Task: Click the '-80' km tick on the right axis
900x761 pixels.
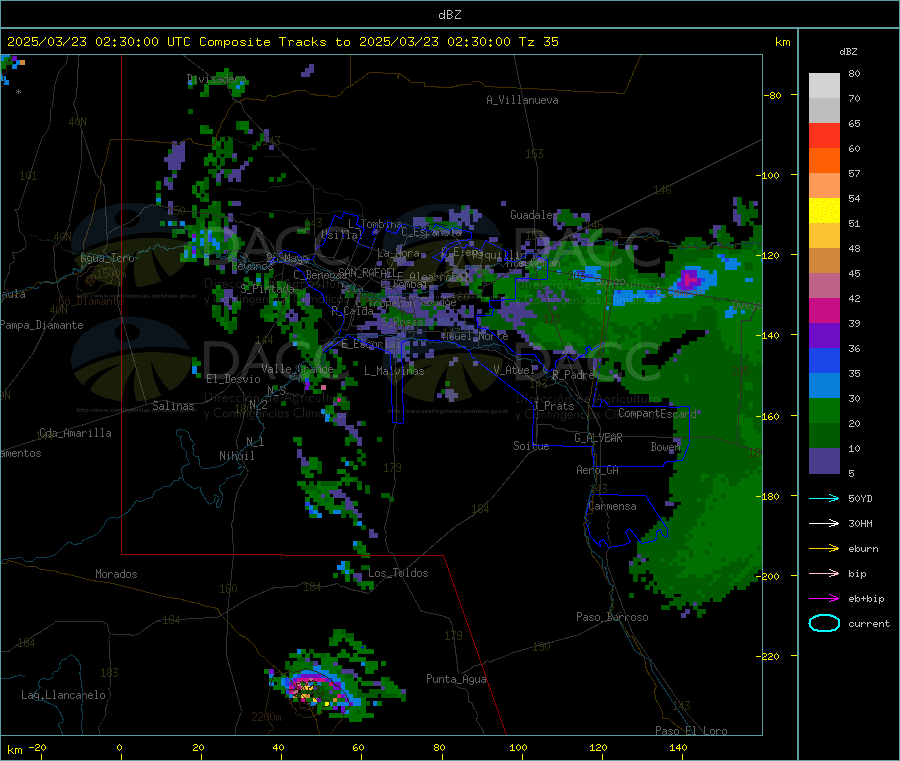Action: click(773, 95)
